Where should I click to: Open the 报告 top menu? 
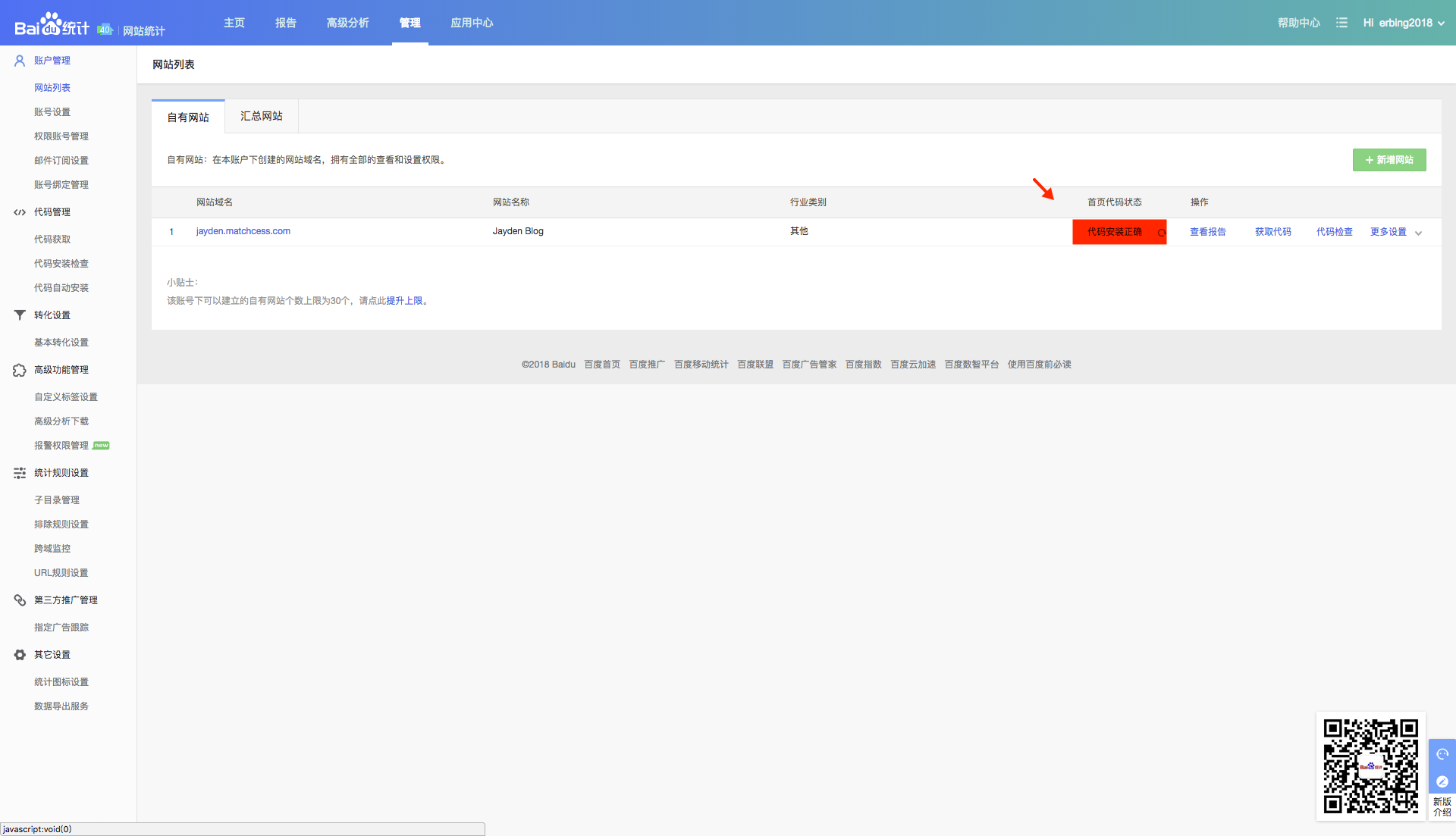point(285,23)
